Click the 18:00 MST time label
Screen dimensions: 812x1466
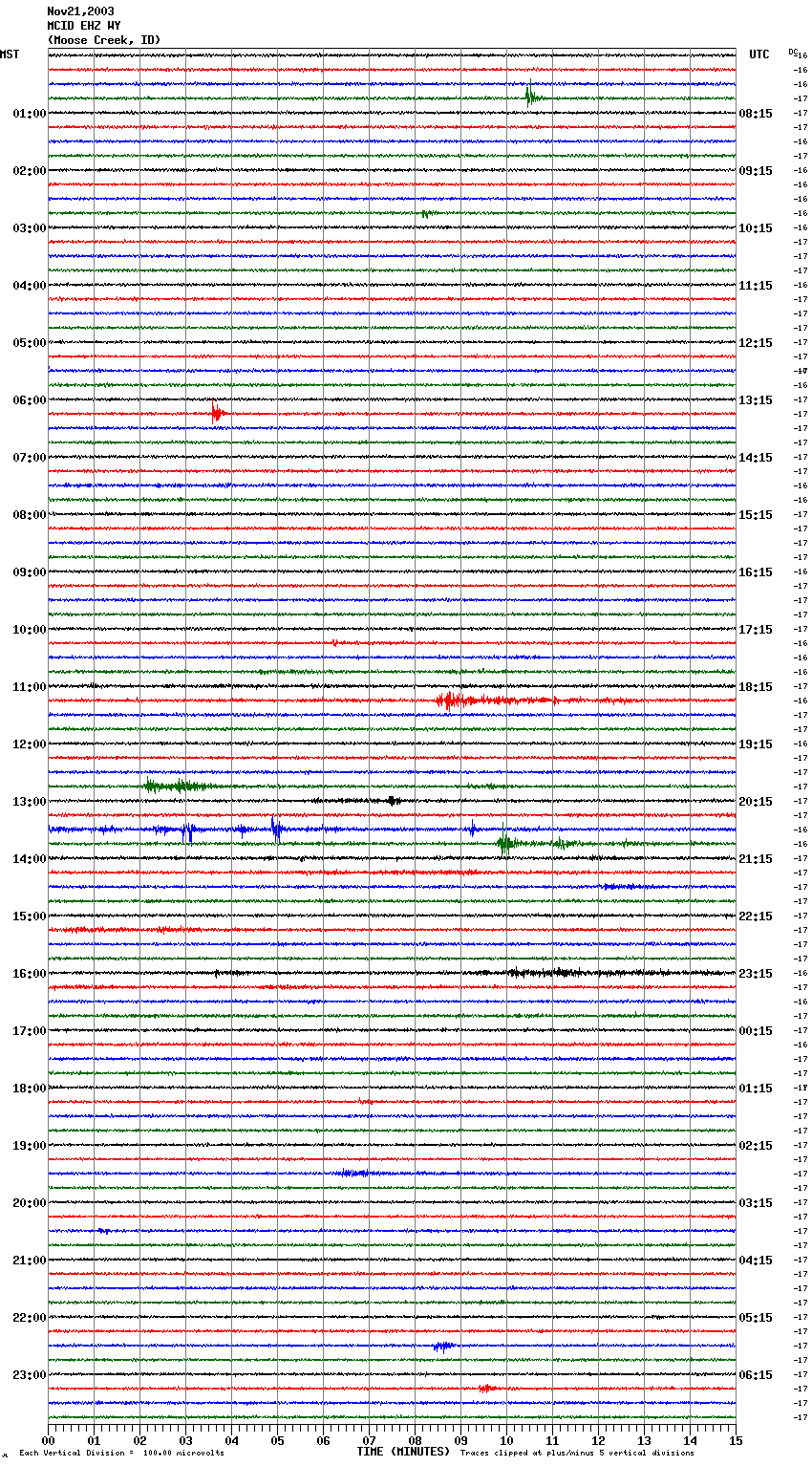[30, 1089]
